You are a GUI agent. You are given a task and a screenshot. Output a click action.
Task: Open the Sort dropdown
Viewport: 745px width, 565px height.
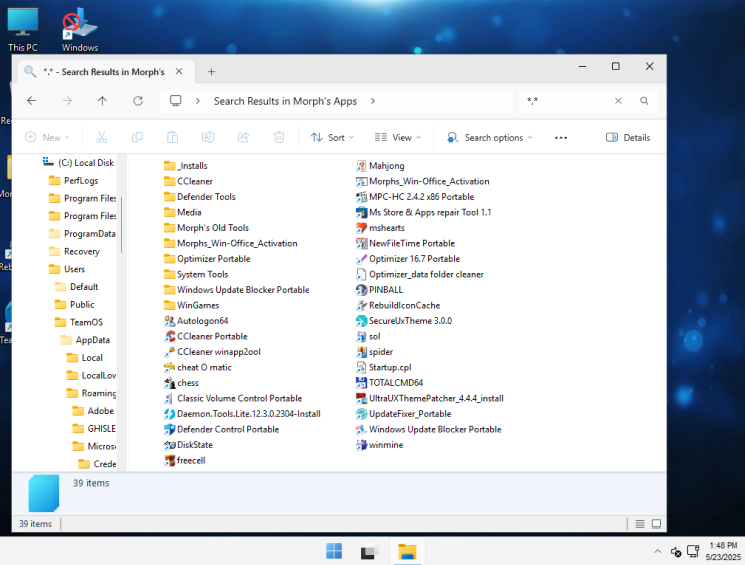click(333, 137)
